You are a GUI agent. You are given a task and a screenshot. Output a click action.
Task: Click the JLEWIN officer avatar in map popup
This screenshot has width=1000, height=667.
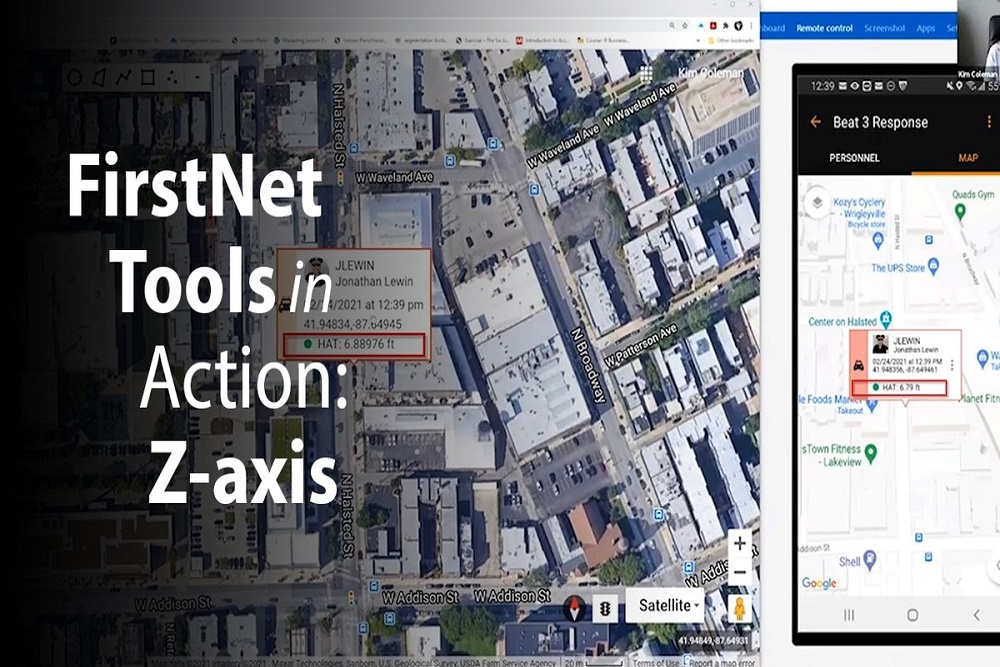coord(314,271)
